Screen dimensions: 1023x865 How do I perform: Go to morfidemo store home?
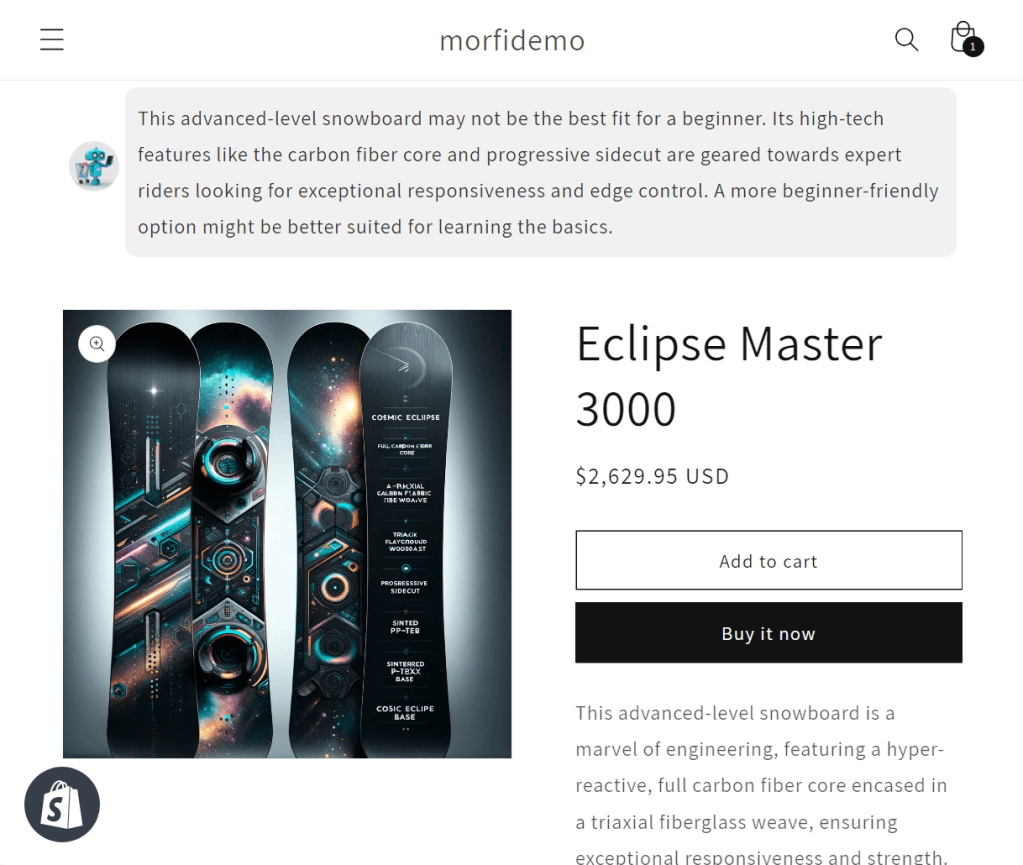pos(512,40)
